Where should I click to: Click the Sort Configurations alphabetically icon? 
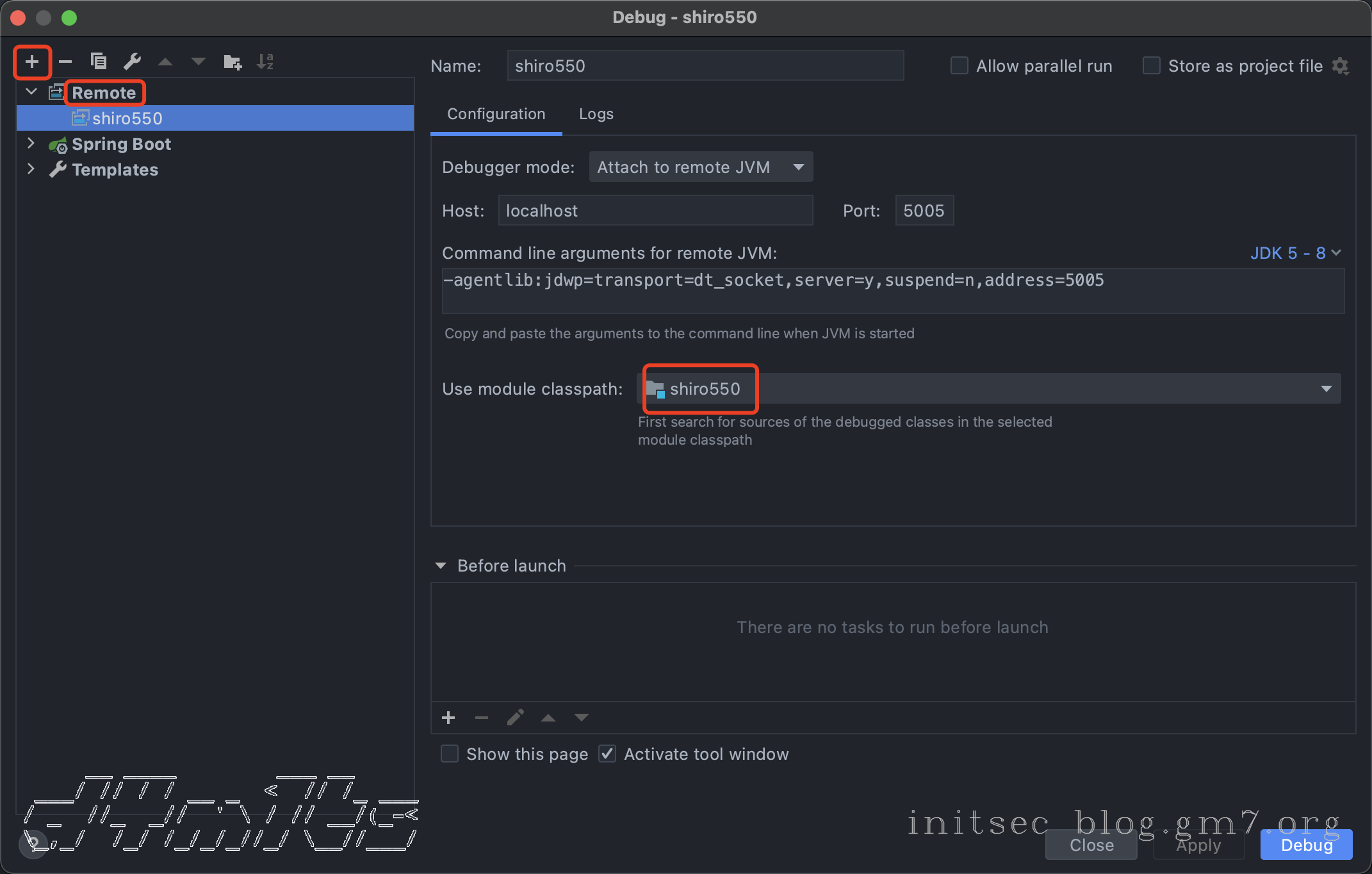[265, 62]
